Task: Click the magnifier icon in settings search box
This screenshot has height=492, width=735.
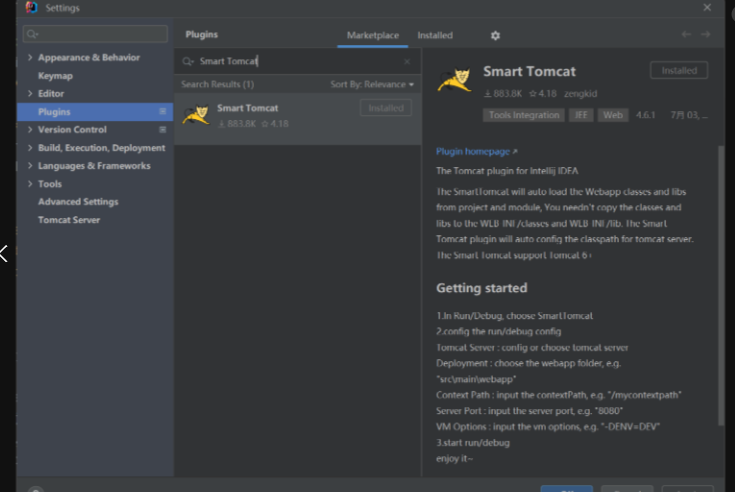Action: tap(32, 34)
